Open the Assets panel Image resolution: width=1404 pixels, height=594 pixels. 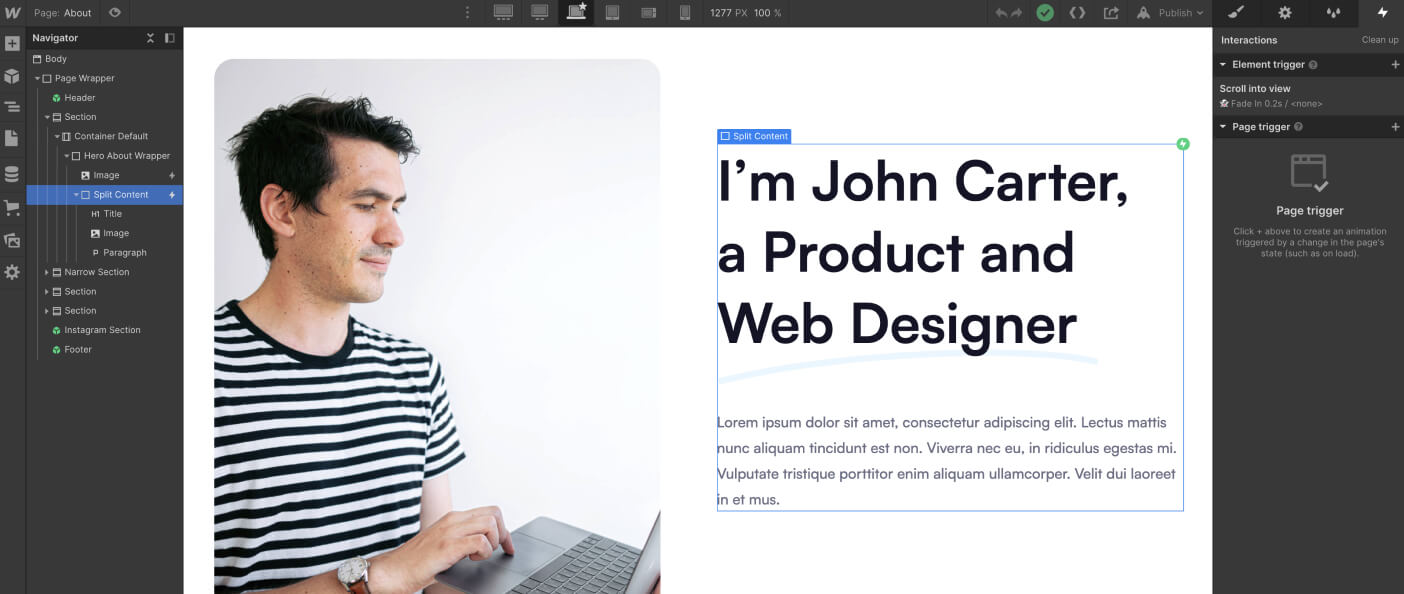pos(14,240)
